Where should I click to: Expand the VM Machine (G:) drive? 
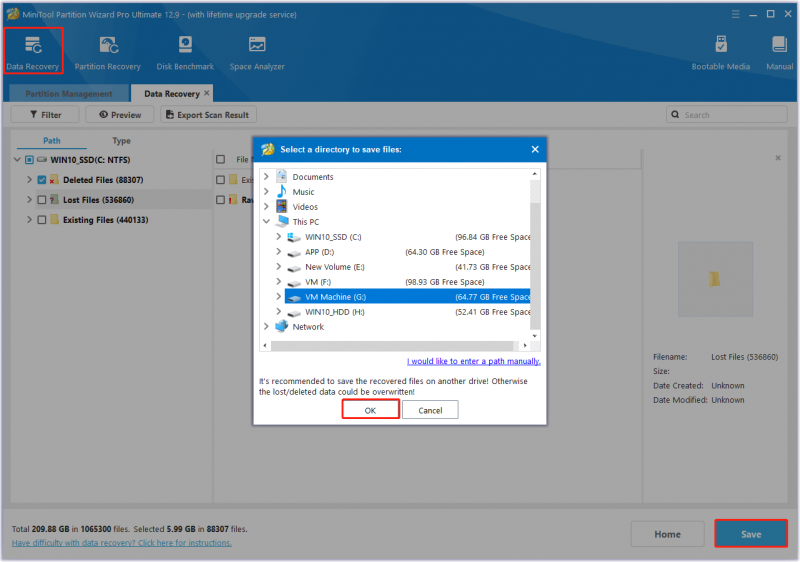(279, 296)
